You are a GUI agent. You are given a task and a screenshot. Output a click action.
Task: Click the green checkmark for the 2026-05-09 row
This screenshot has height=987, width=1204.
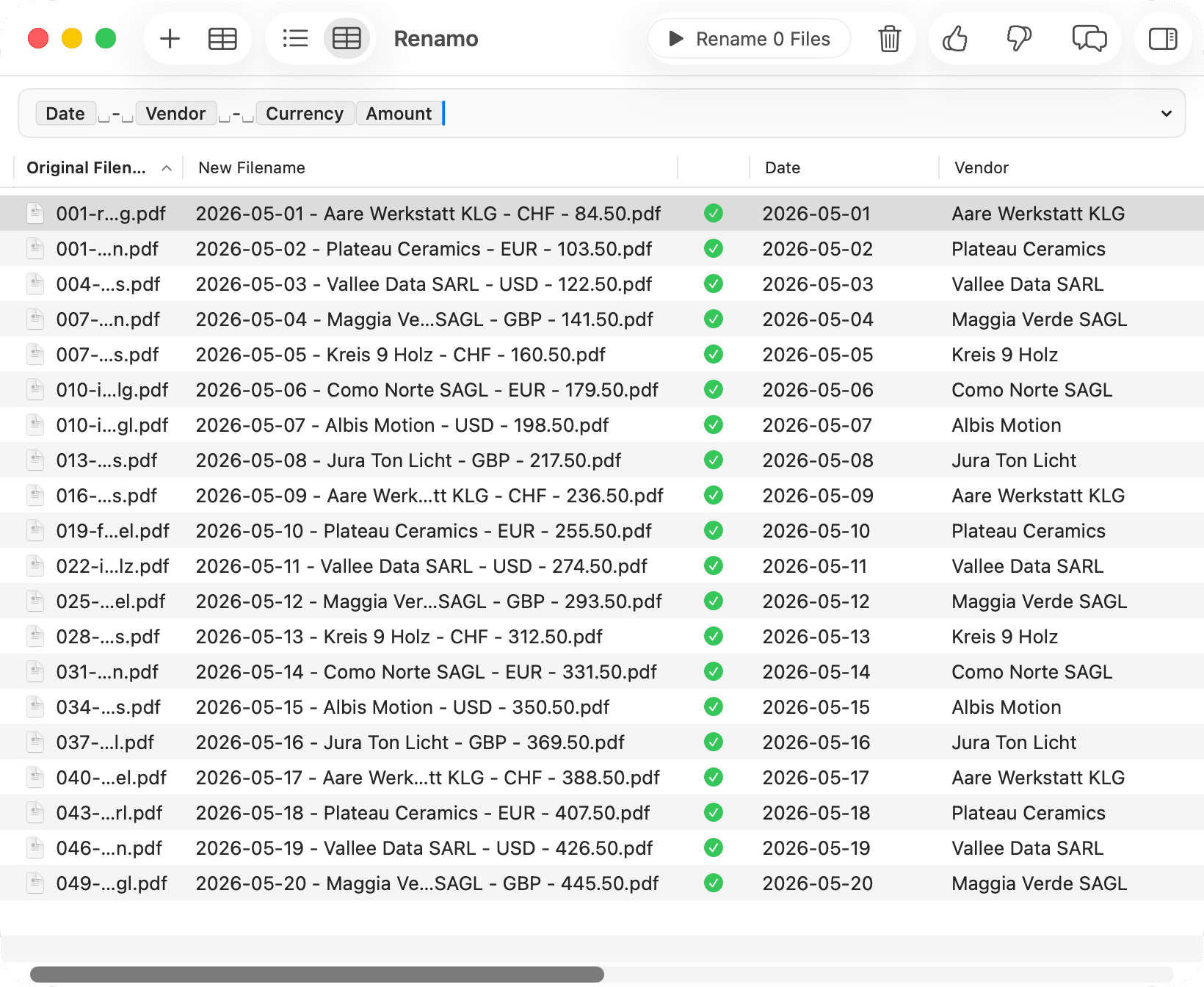(714, 496)
